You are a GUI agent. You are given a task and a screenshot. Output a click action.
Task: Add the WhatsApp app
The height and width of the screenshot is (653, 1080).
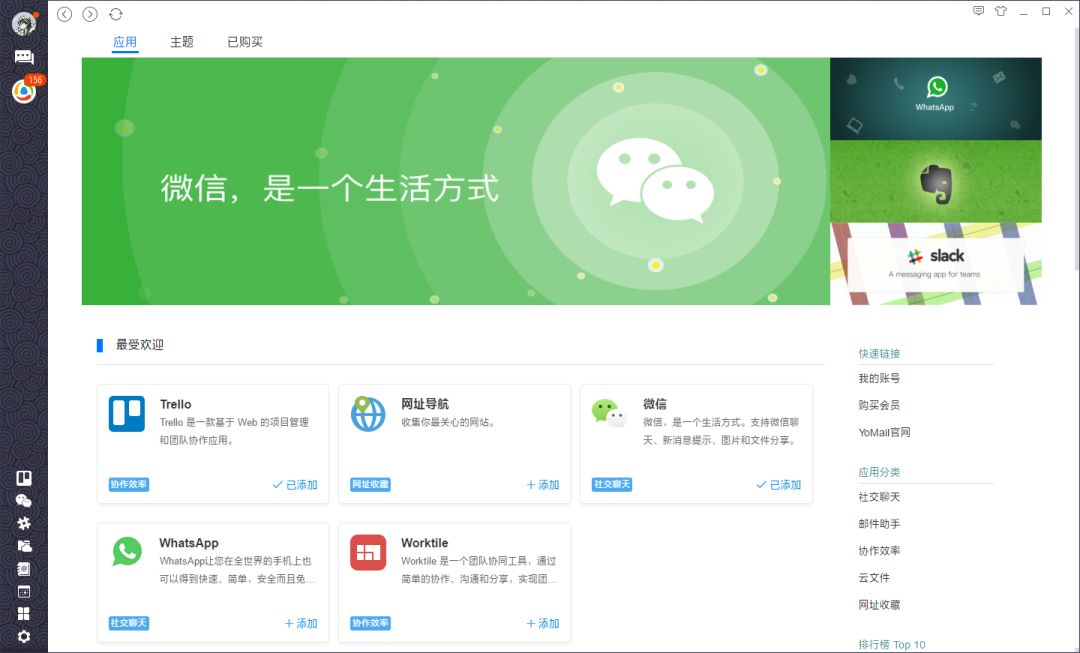tap(301, 623)
